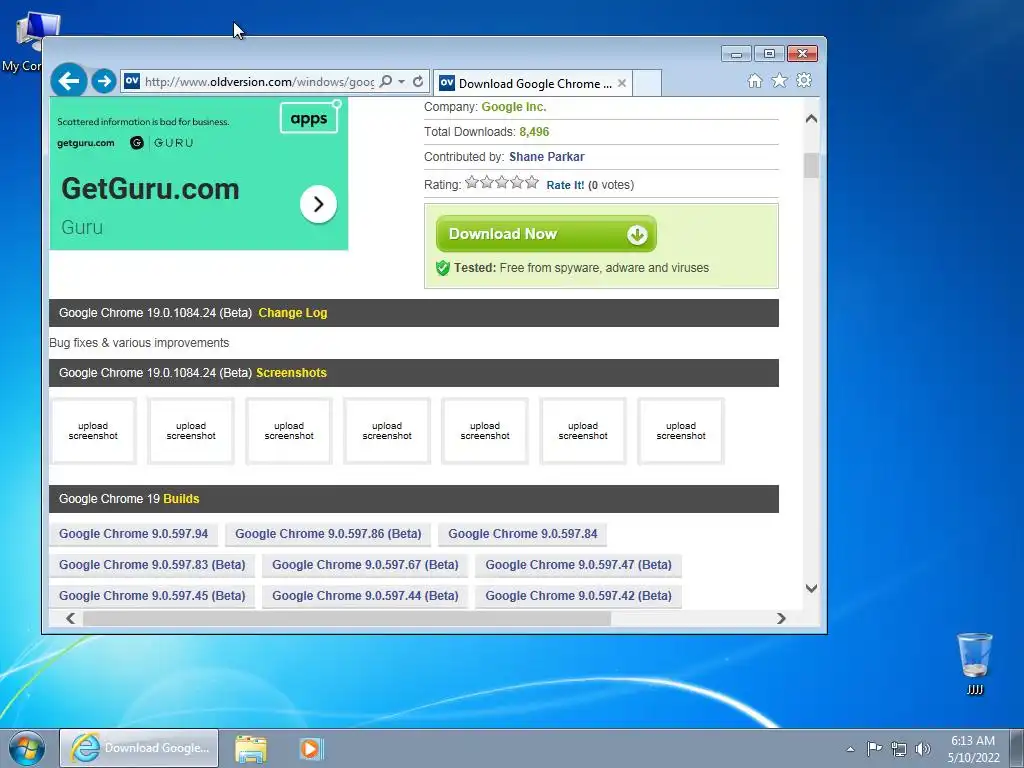Open Favorites star icon
Image resolution: width=1024 pixels, height=768 pixels.
pyautogui.click(x=779, y=80)
